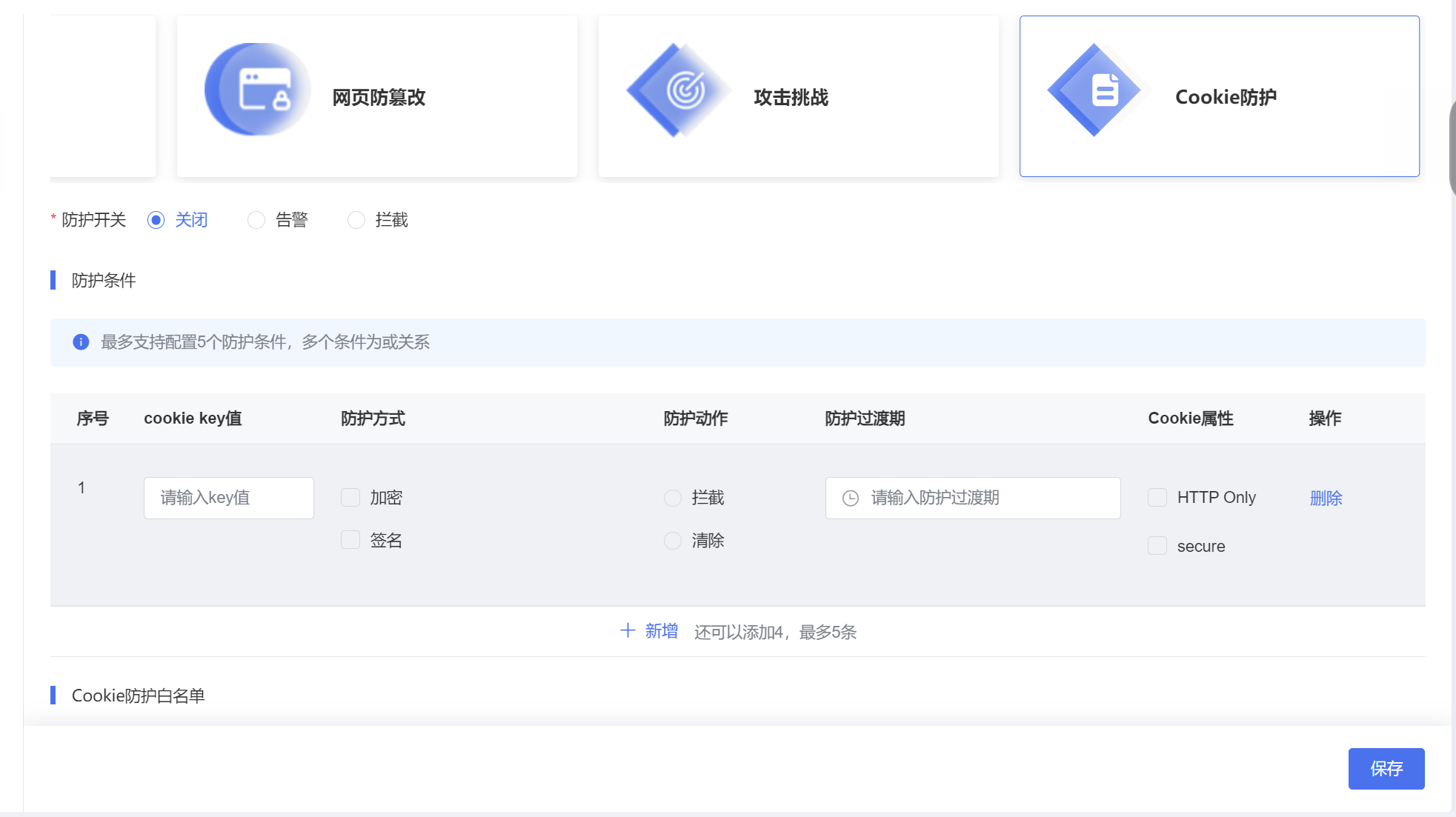This screenshot has height=817, width=1456.
Task: Click the 删除 link in row 1
Action: pos(1326,498)
